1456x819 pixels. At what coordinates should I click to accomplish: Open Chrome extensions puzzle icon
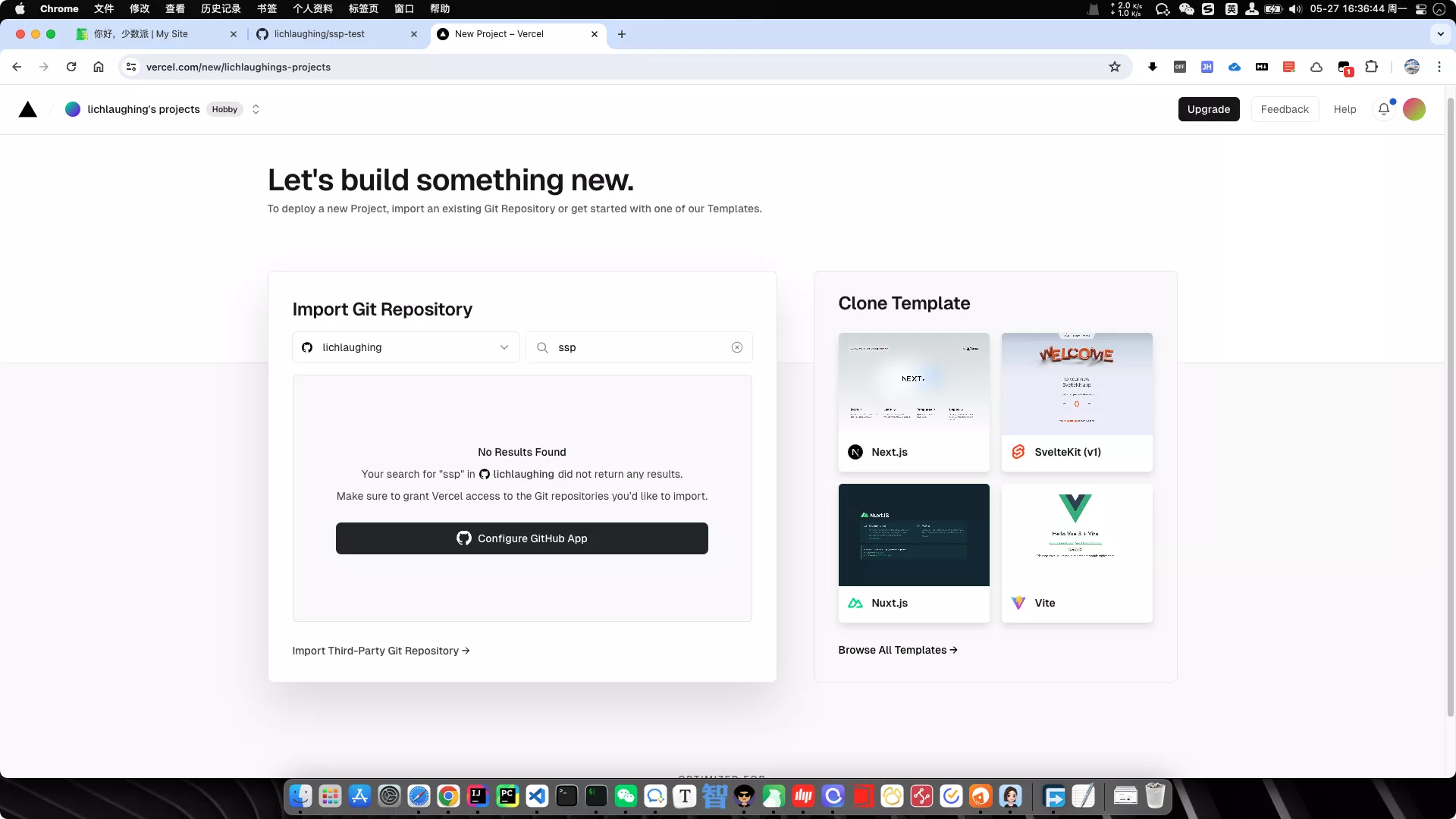tap(1371, 67)
